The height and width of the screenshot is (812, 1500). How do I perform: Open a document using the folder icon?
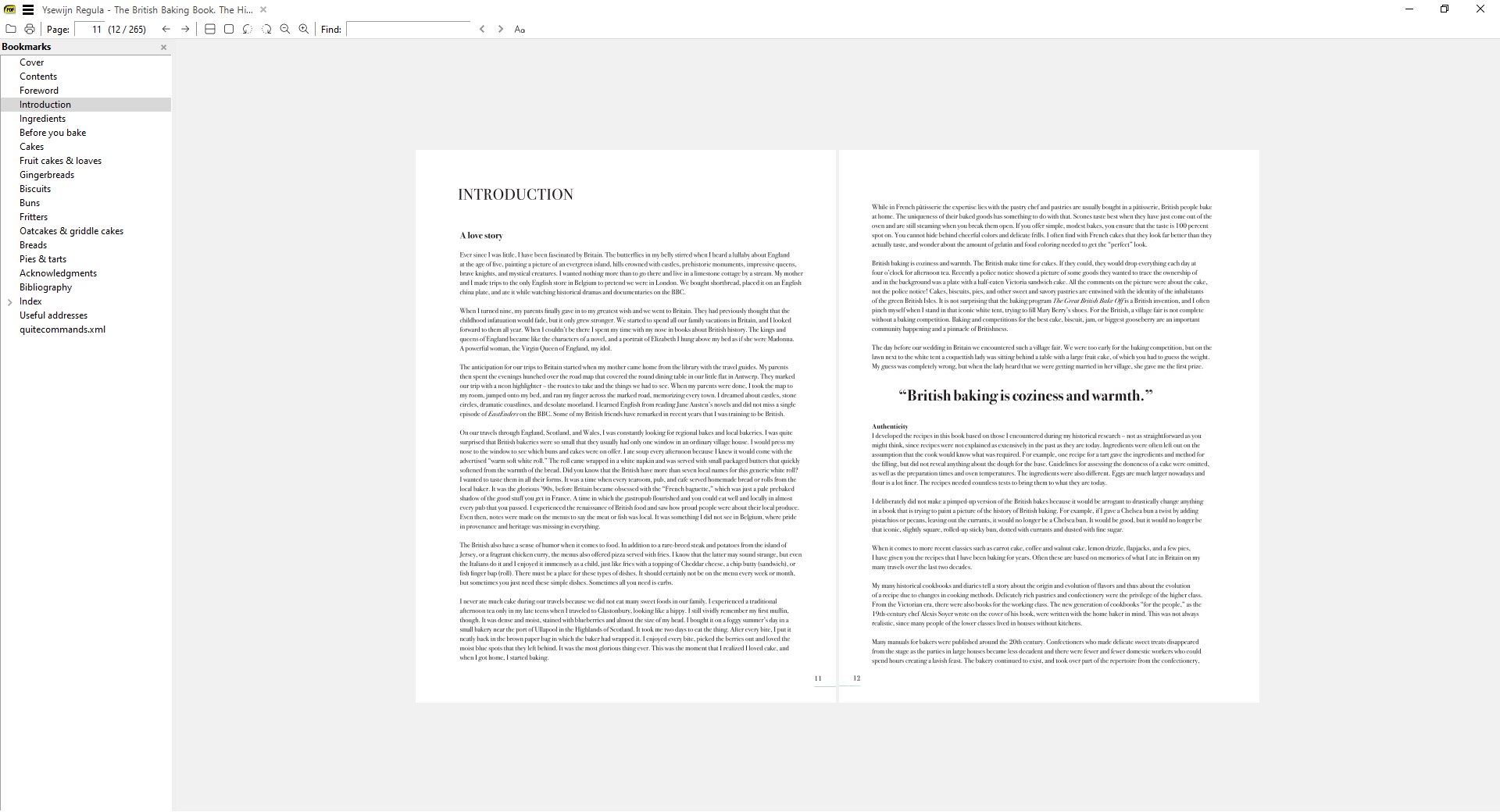click(11, 29)
